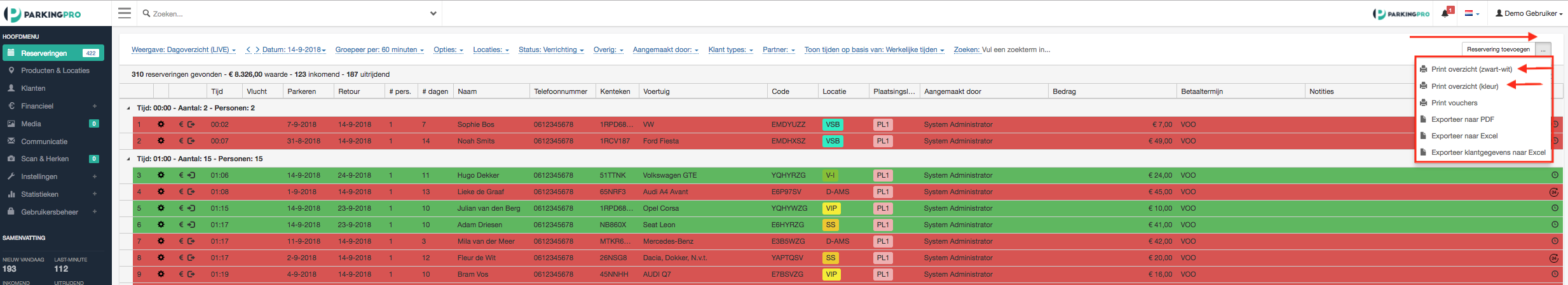
Task: Open gear settings for Fleur de Wit row
Action: click(x=161, y=258)
